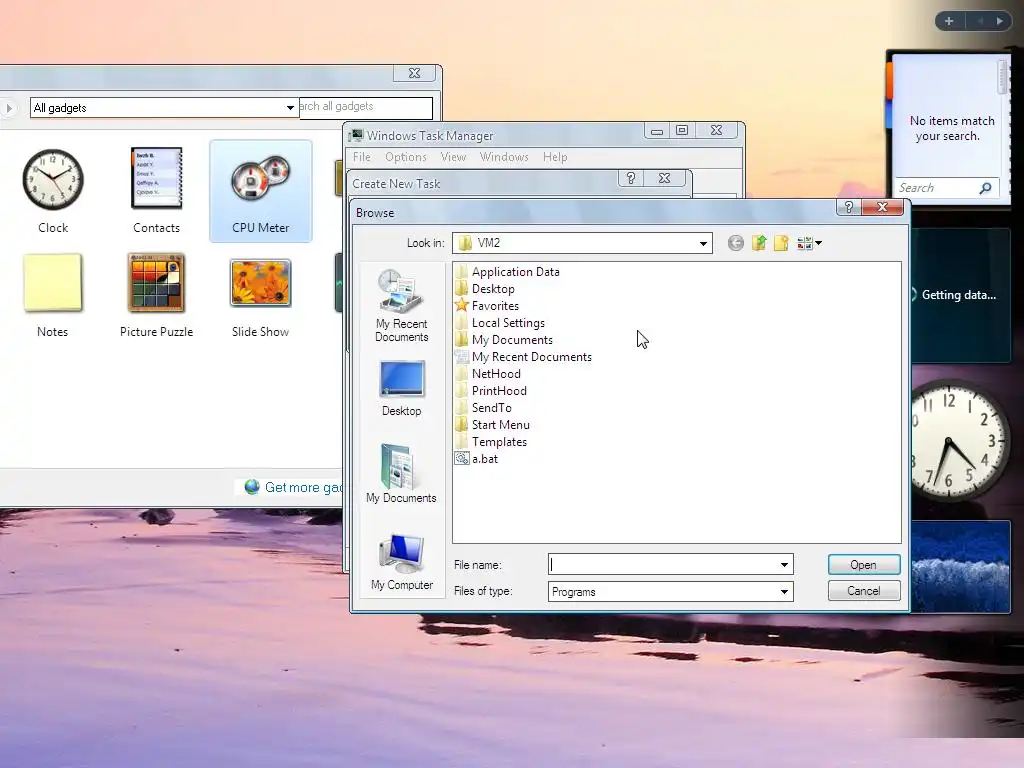Select My Recent Documents in file list
This screenshot has width=1024, height=768.
pos(524,357)
